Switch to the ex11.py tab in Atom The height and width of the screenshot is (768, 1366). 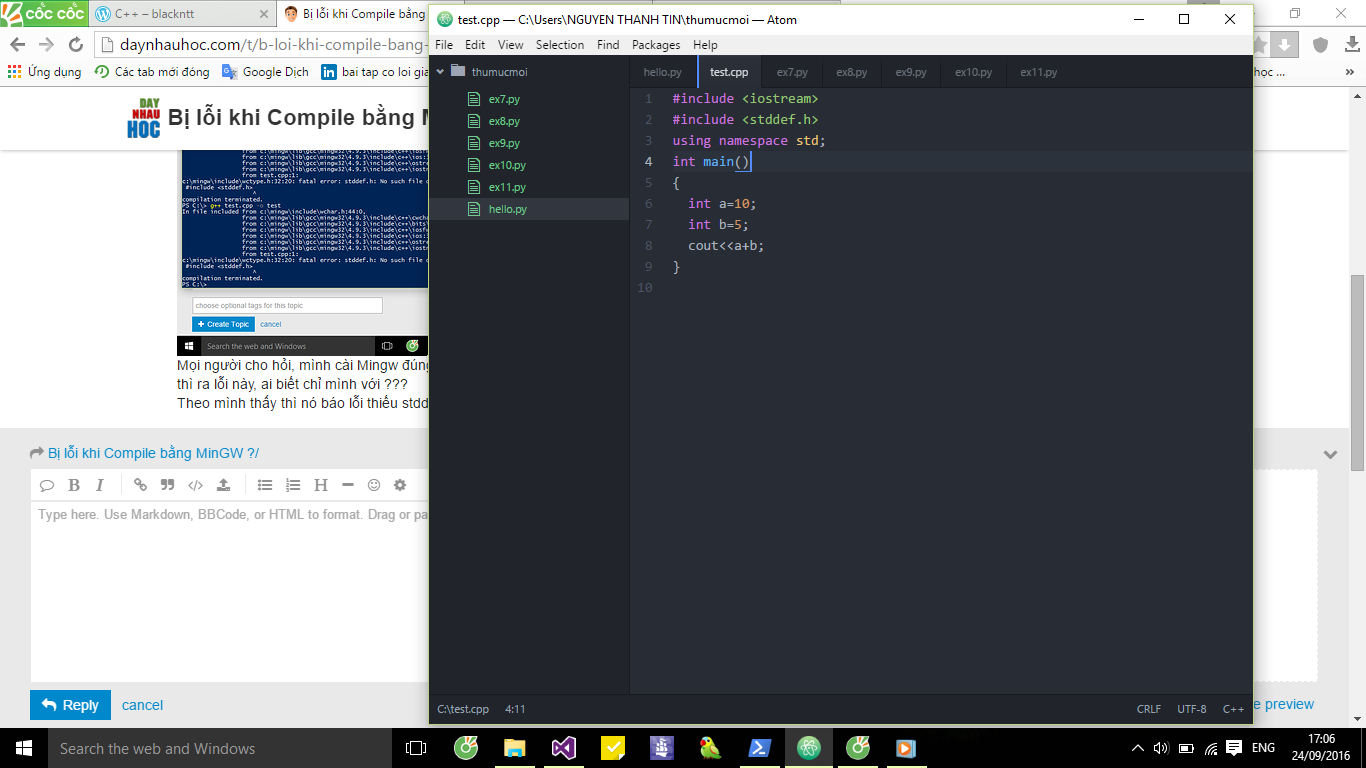pos(1039,72)
